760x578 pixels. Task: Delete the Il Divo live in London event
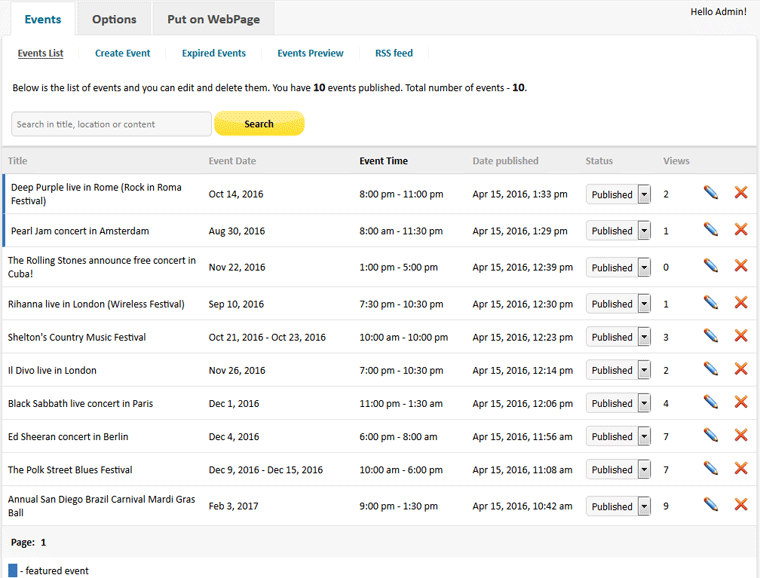(x=741, y=369)
